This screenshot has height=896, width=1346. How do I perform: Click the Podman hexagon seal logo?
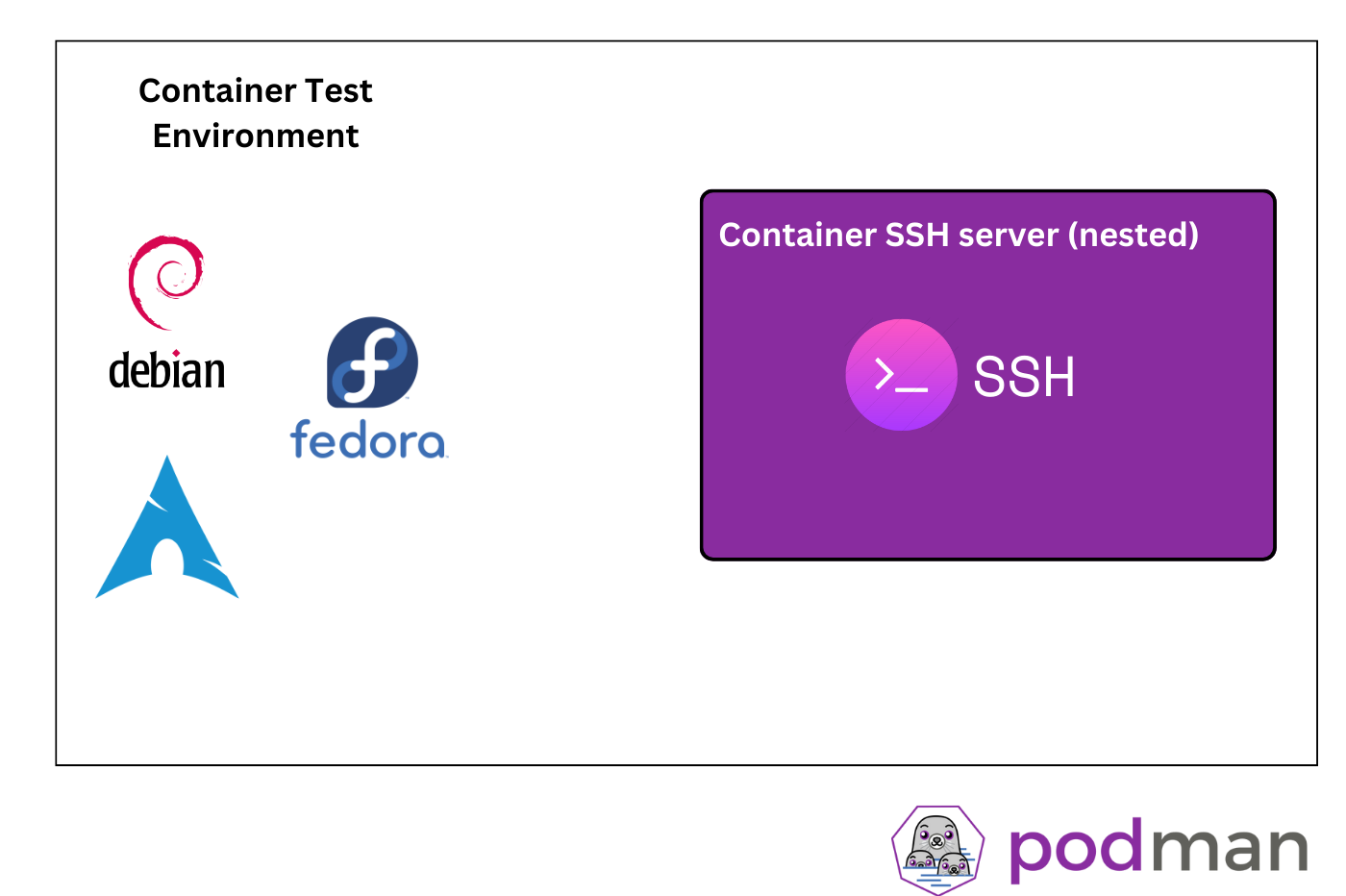[937, 850]
